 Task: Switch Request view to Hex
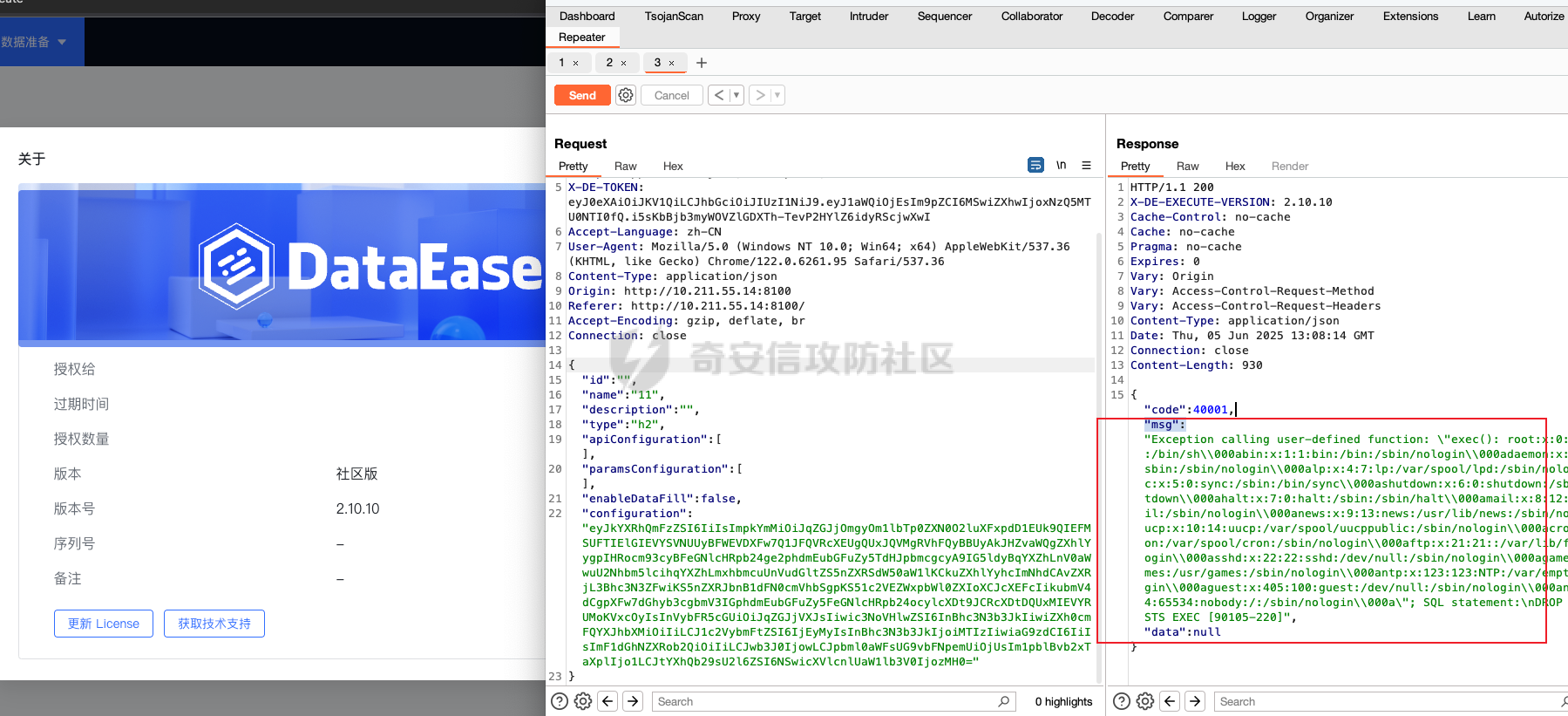[673, 166]
